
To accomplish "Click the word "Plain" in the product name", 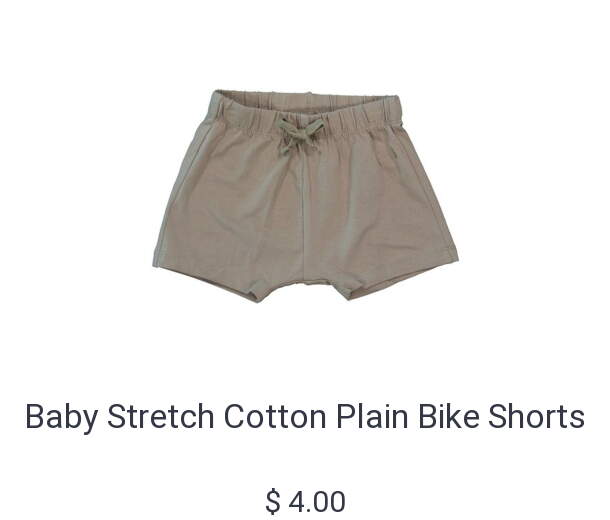I will [372, 416].
